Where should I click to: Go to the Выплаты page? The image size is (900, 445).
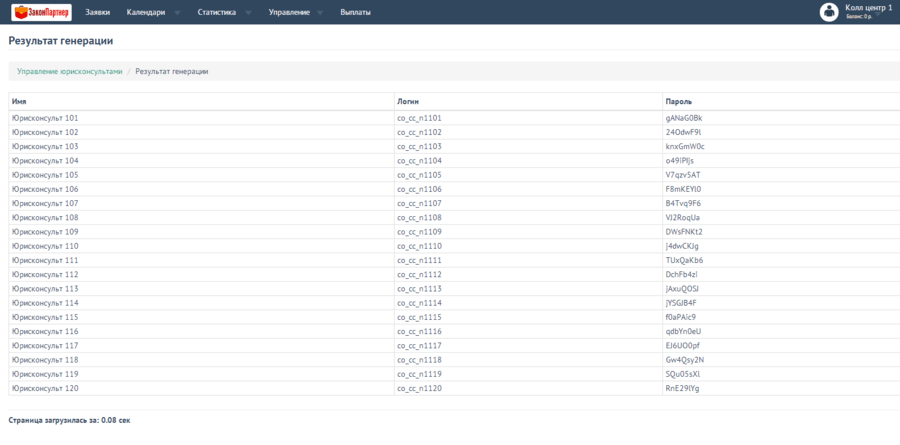[x=355, y=12]
